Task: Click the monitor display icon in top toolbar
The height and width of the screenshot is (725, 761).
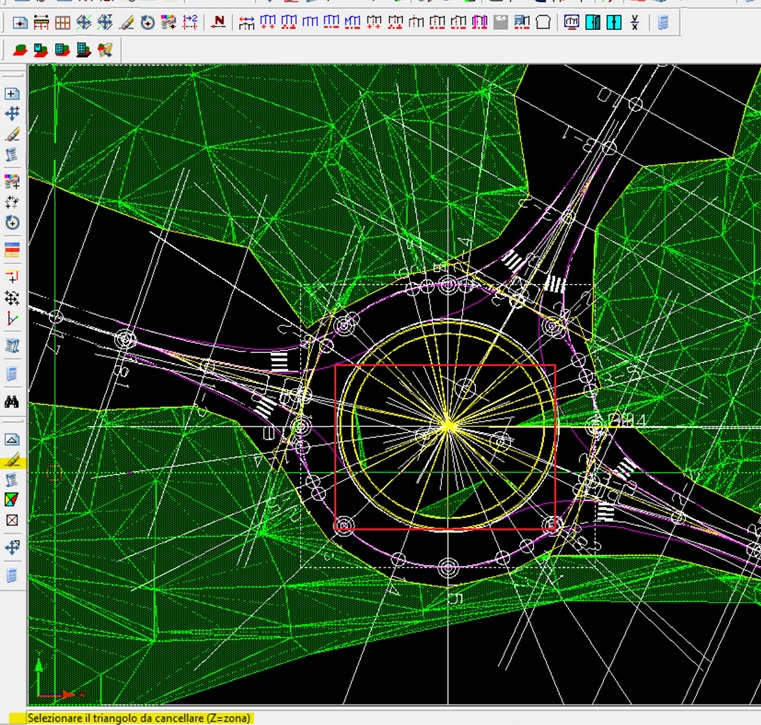Action: 571,22
